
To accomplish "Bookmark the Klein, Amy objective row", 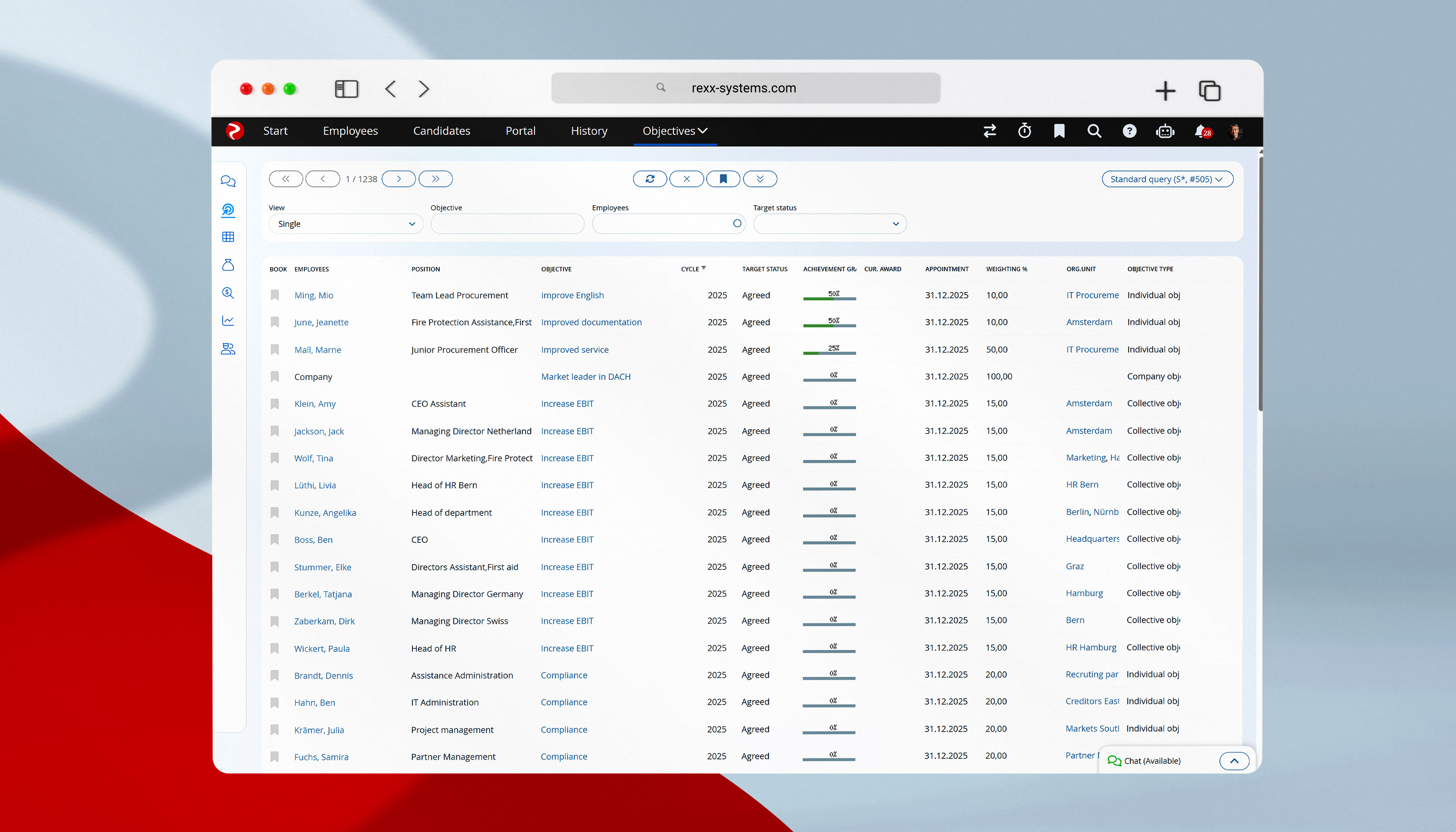I will (275, 404).
